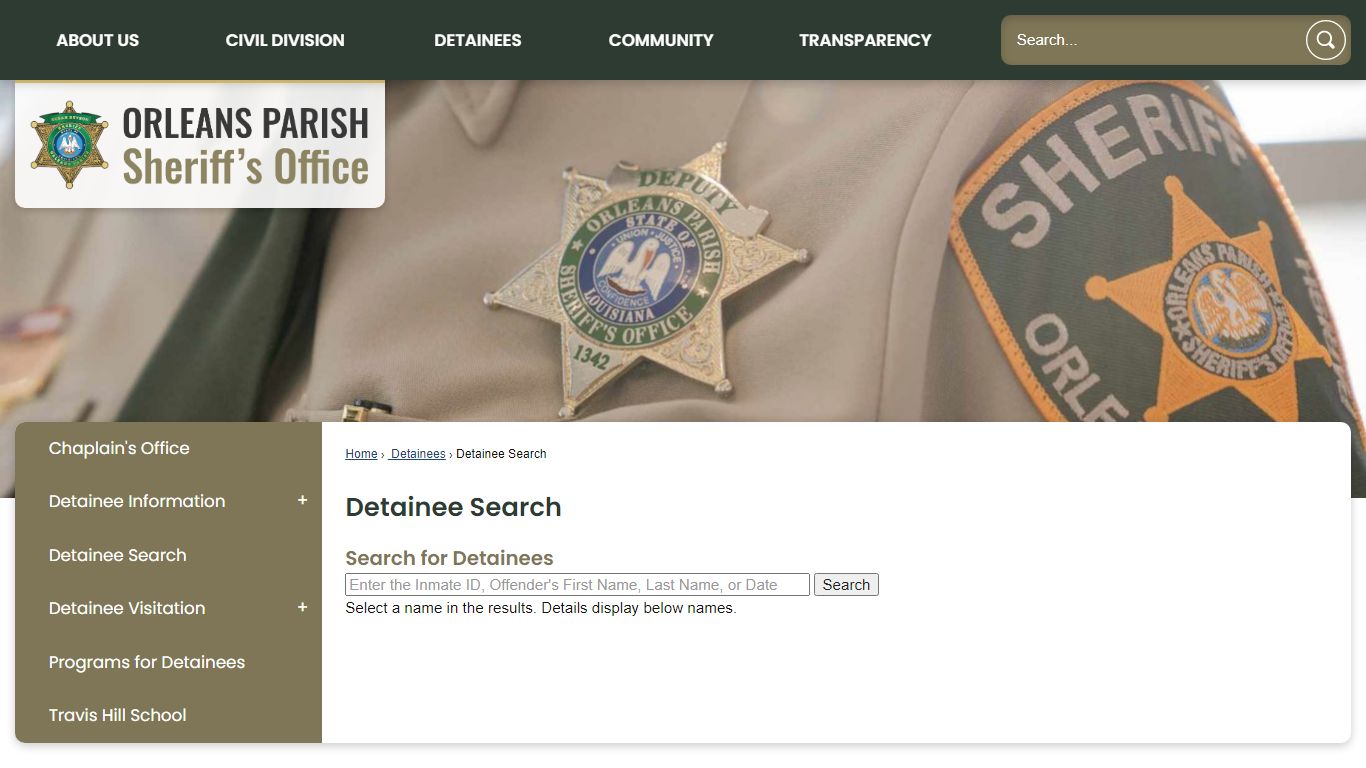The height and width of the screenshot is (768, 1366).
Task: Go to the Home breadcrumb link
Action: [x=361, y=454]
